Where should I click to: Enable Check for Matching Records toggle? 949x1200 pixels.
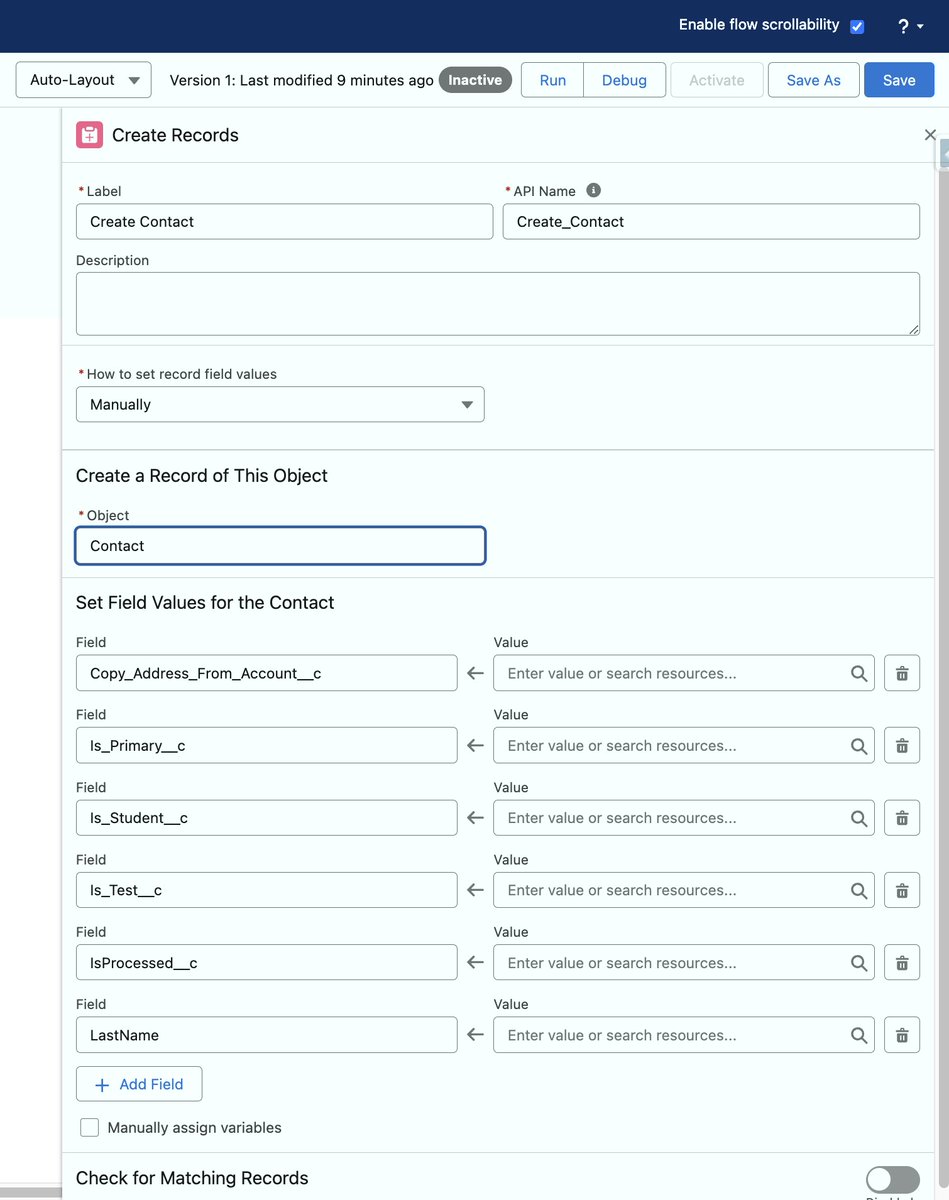893,1179
